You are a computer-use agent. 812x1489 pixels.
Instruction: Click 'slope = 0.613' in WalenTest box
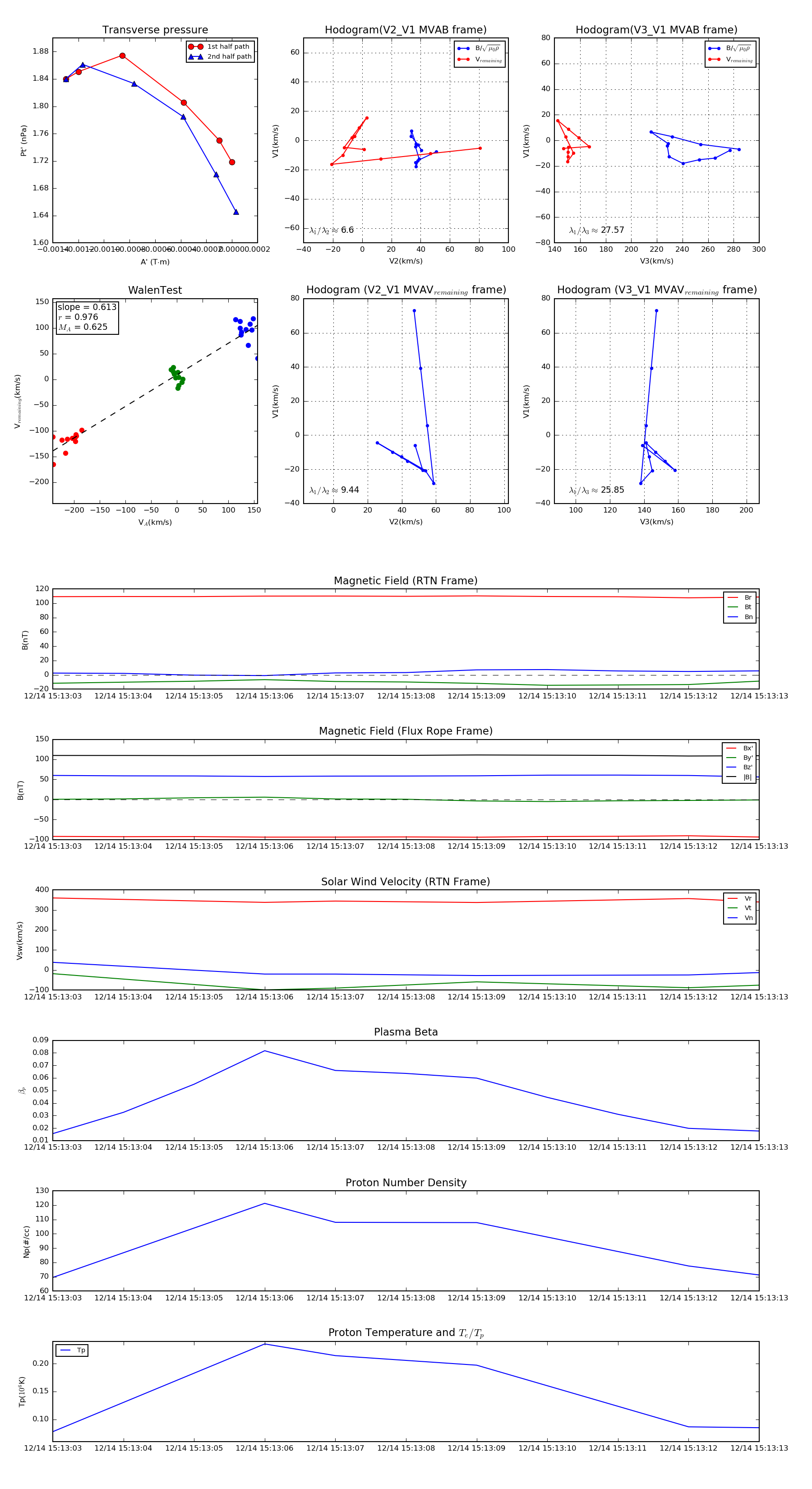[87, 307]
